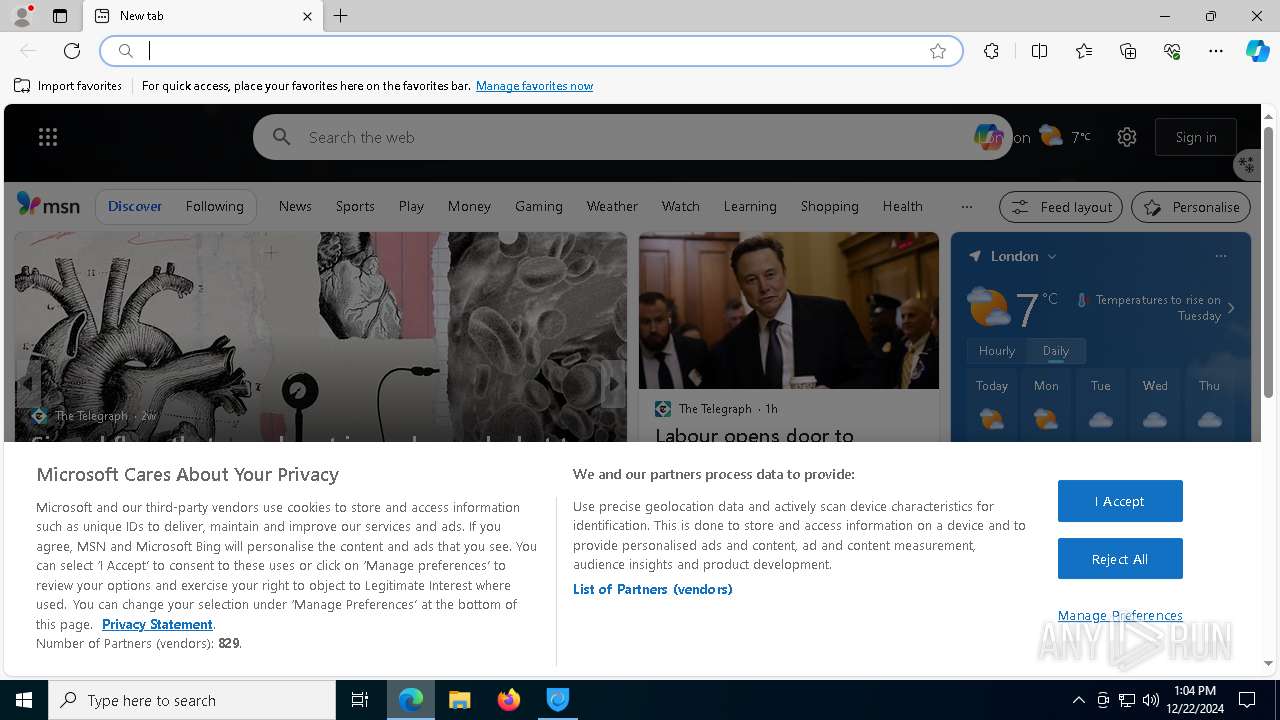Image resolution: width=1280 pixels, height=720 pixels.
Task: Open the Health category
Action: [x=902, y=206]
